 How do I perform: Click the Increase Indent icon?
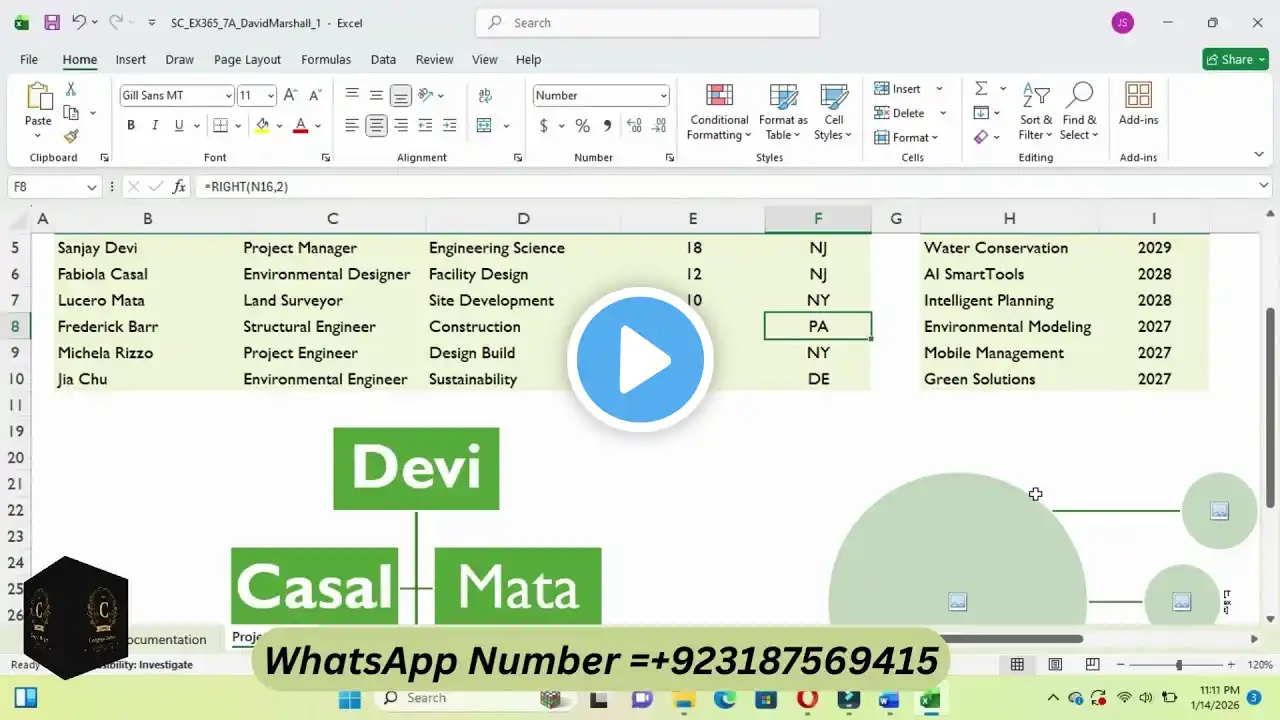point(450,126)
